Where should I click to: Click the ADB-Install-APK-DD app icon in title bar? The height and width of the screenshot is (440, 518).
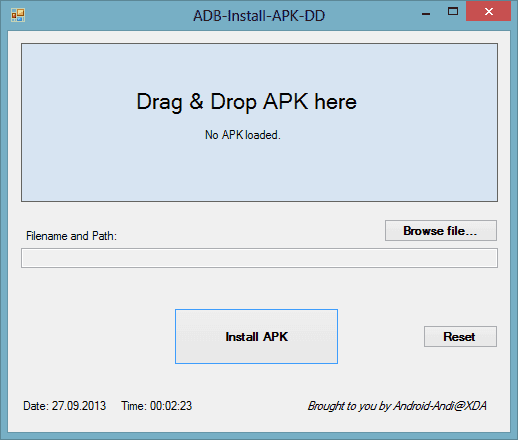[18, 15]
